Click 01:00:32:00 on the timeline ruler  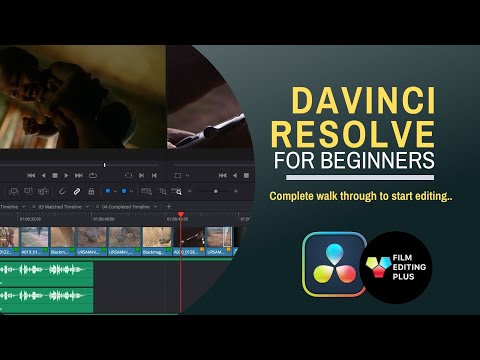coord(30,219)
